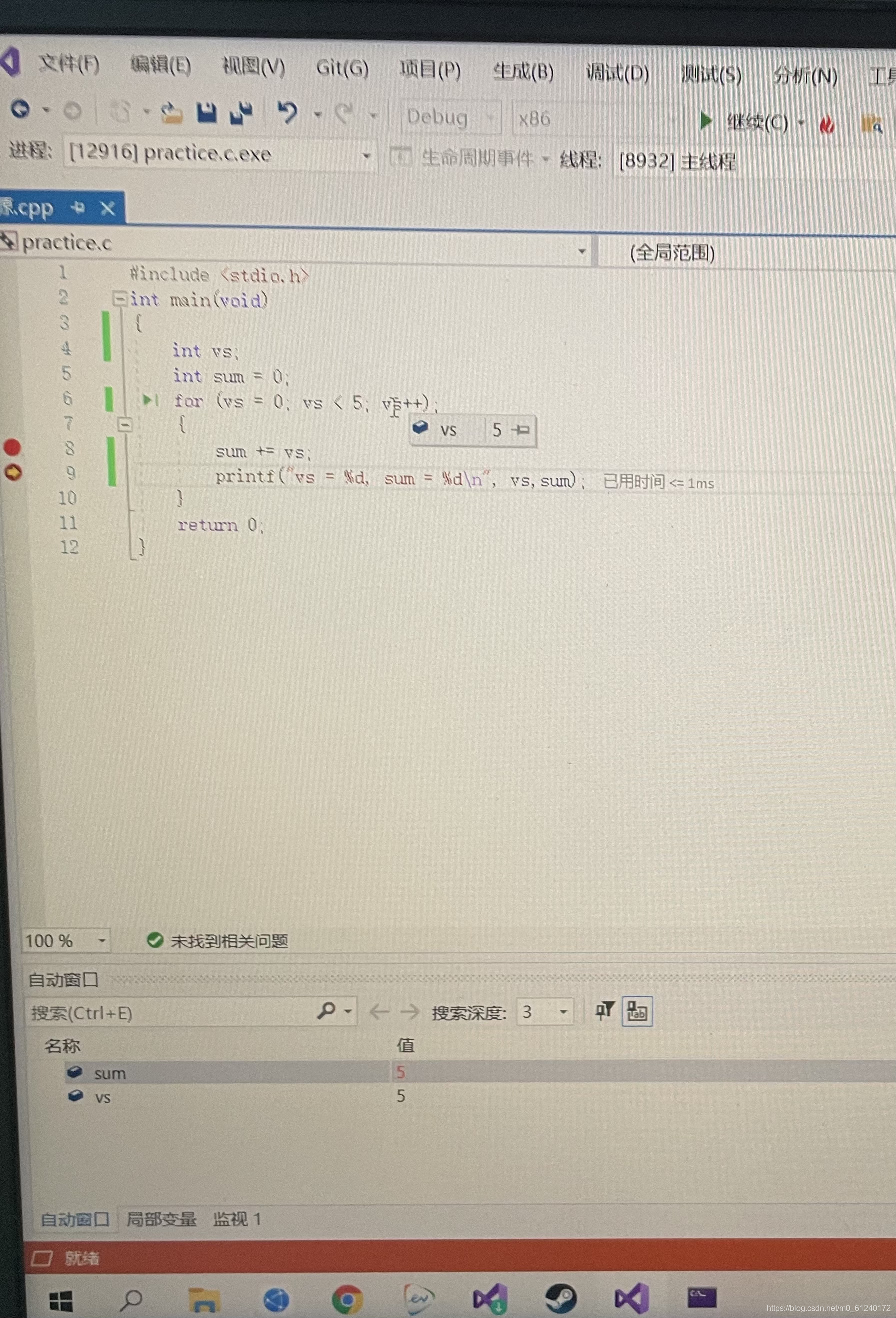Viewport: 896px width, 1318px height.
Task: Open the Edit menu 编辑(E)
Action: pos(160,65)
